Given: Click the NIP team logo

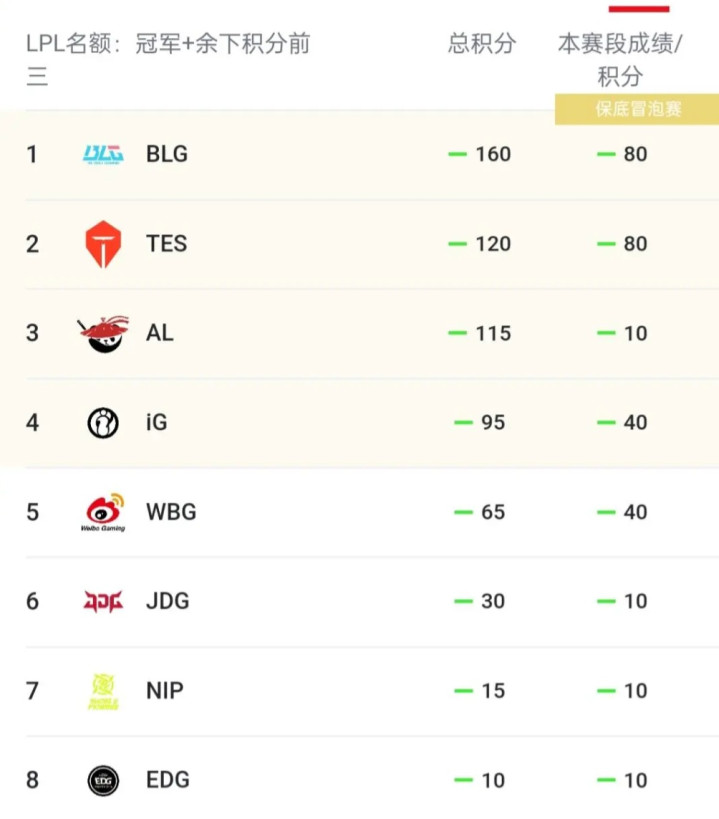Looking at the screenshot, I should pyautogui.click(x=102, y=691).
